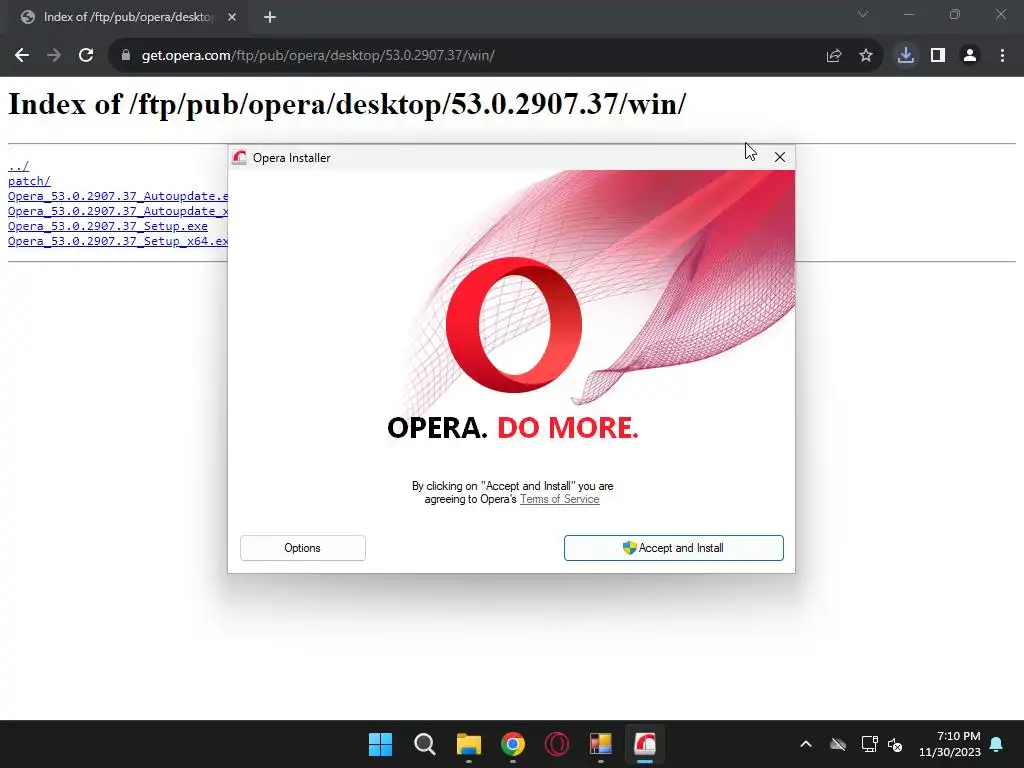The image size is (1024, 768).
Task: Open the patch/ directory link
Action: (x=29, y=181)
